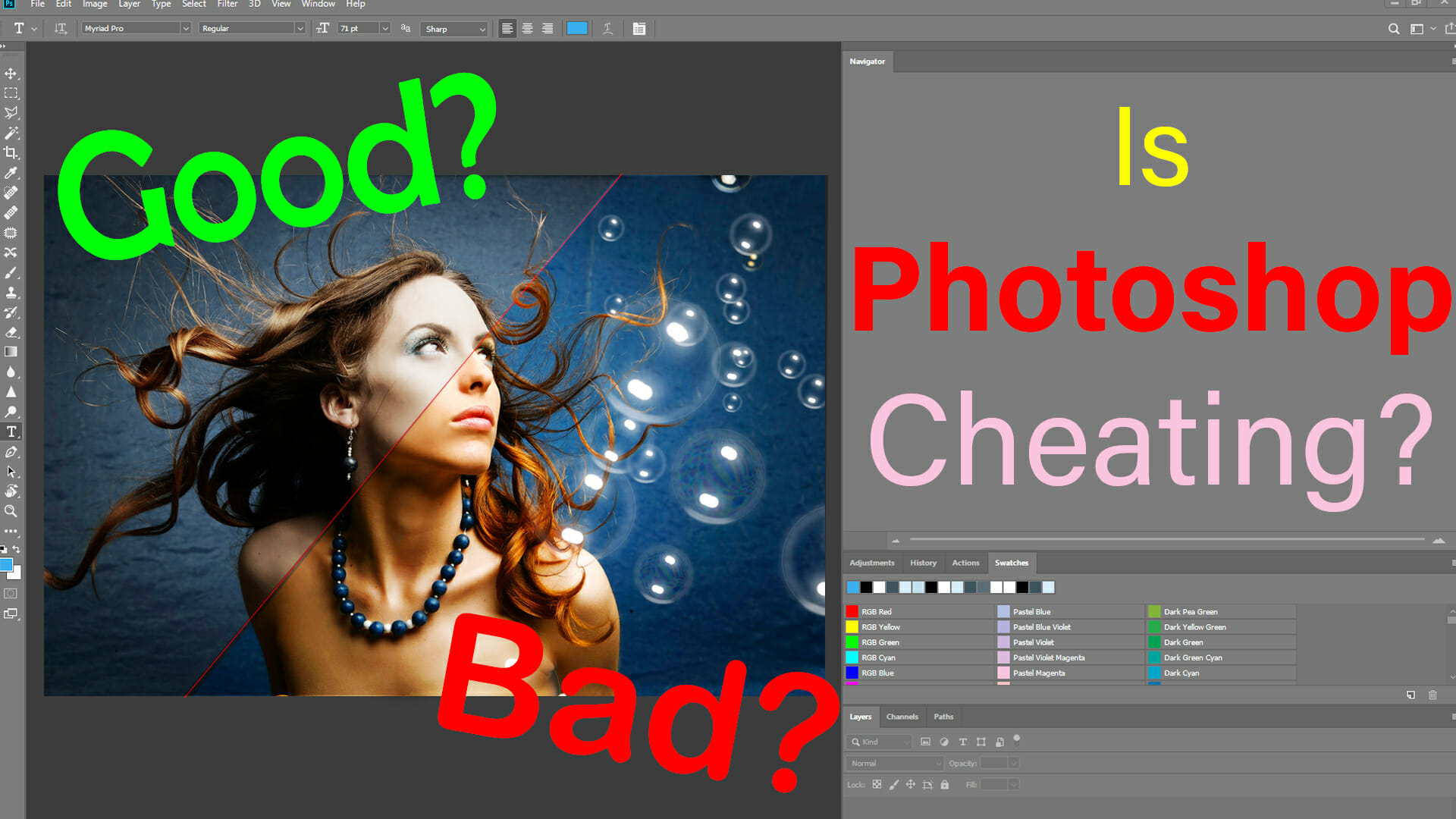
Task: Switch to the History tab
Action: coord(923,563)
